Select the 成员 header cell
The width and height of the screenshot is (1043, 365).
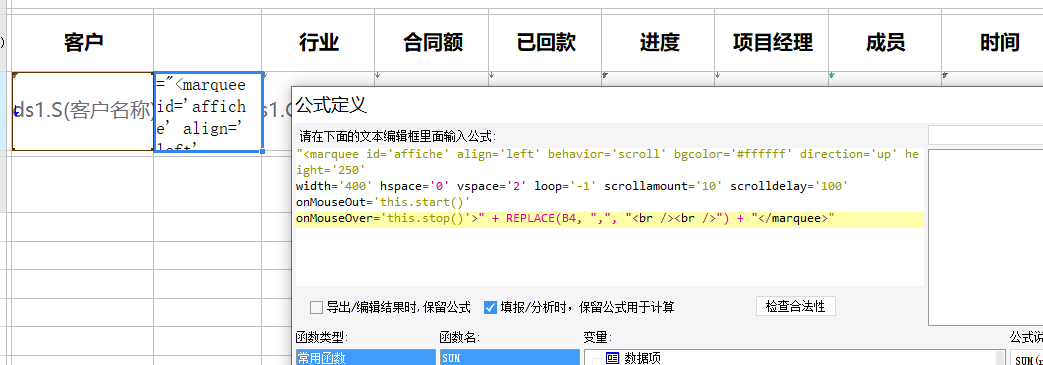[885, 43]
